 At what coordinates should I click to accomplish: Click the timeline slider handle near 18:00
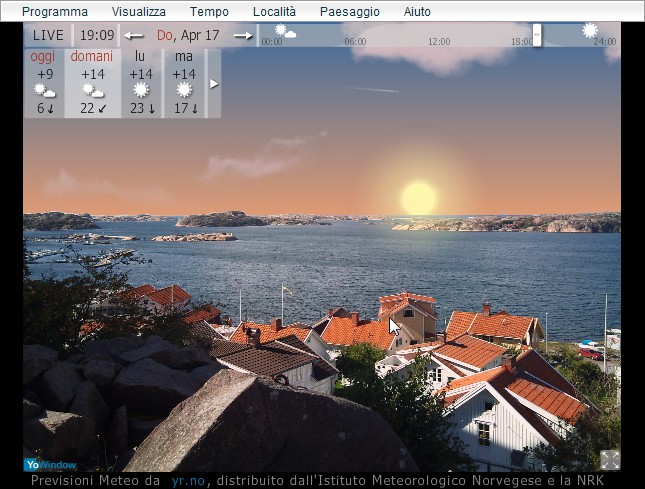[x=537, y=35]
